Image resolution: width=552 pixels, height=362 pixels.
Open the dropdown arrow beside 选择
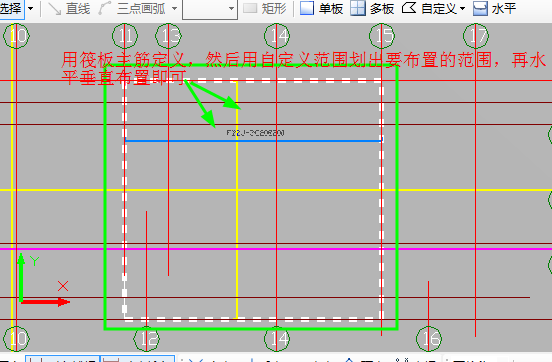[31, 9]
